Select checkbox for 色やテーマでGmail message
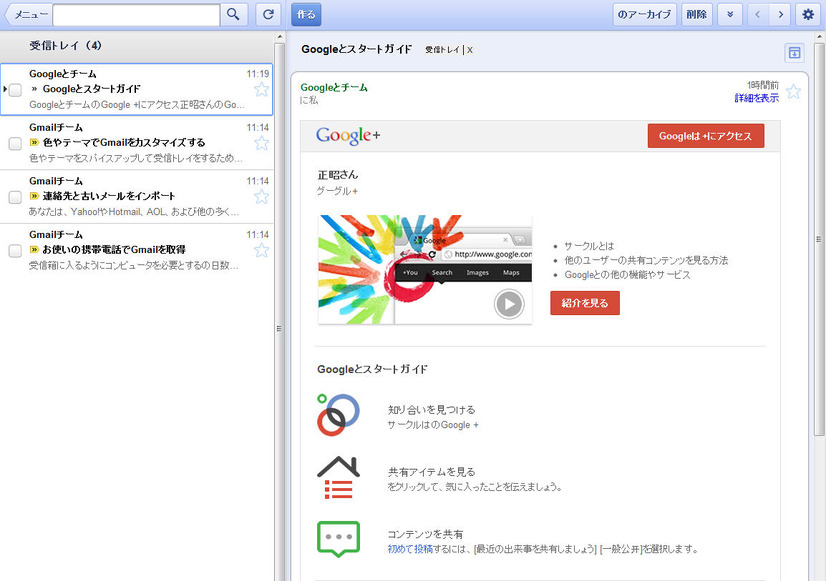 tap(15, 143)
